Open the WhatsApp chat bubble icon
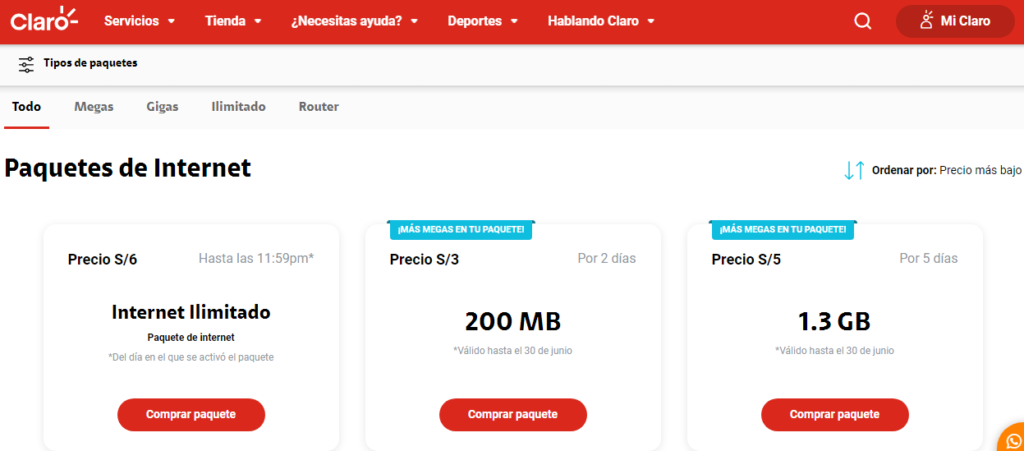Image resolution: width=1024 pixels, height=451 pixels. pos(1012,439)
